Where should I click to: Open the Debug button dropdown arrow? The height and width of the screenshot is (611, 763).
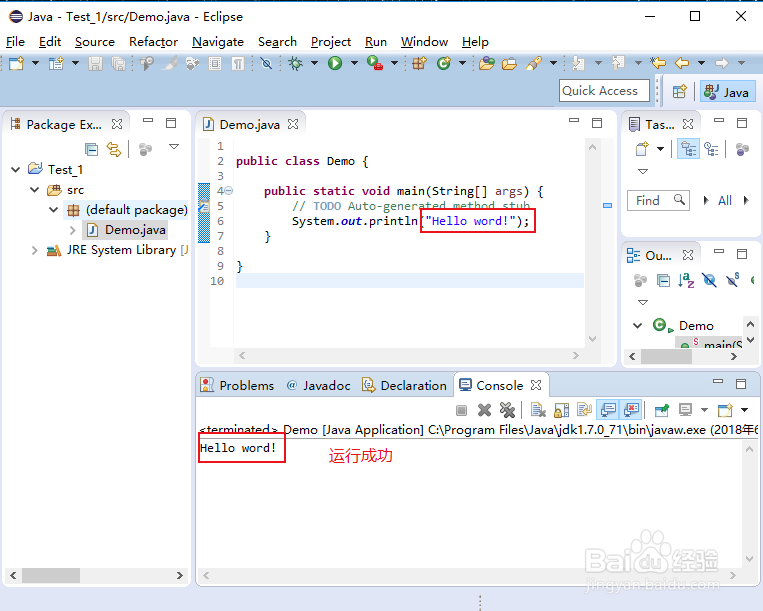coord(314,63)
